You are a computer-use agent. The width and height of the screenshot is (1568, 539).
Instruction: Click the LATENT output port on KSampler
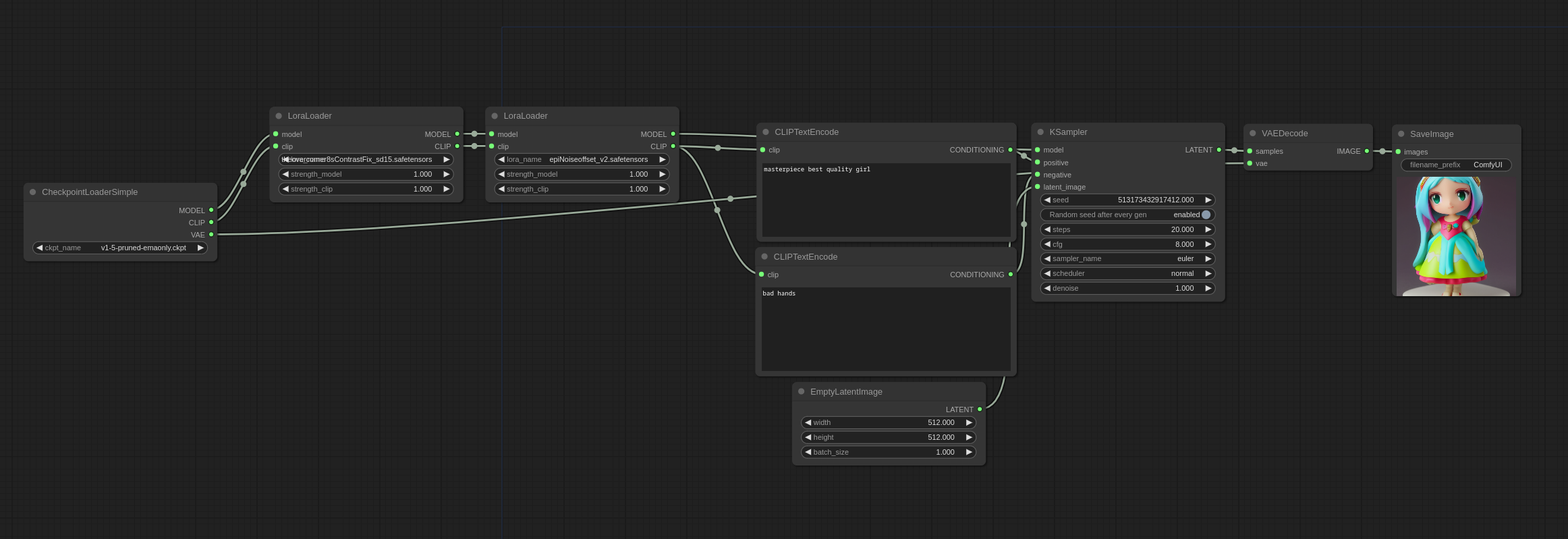tap(1219, 150)
